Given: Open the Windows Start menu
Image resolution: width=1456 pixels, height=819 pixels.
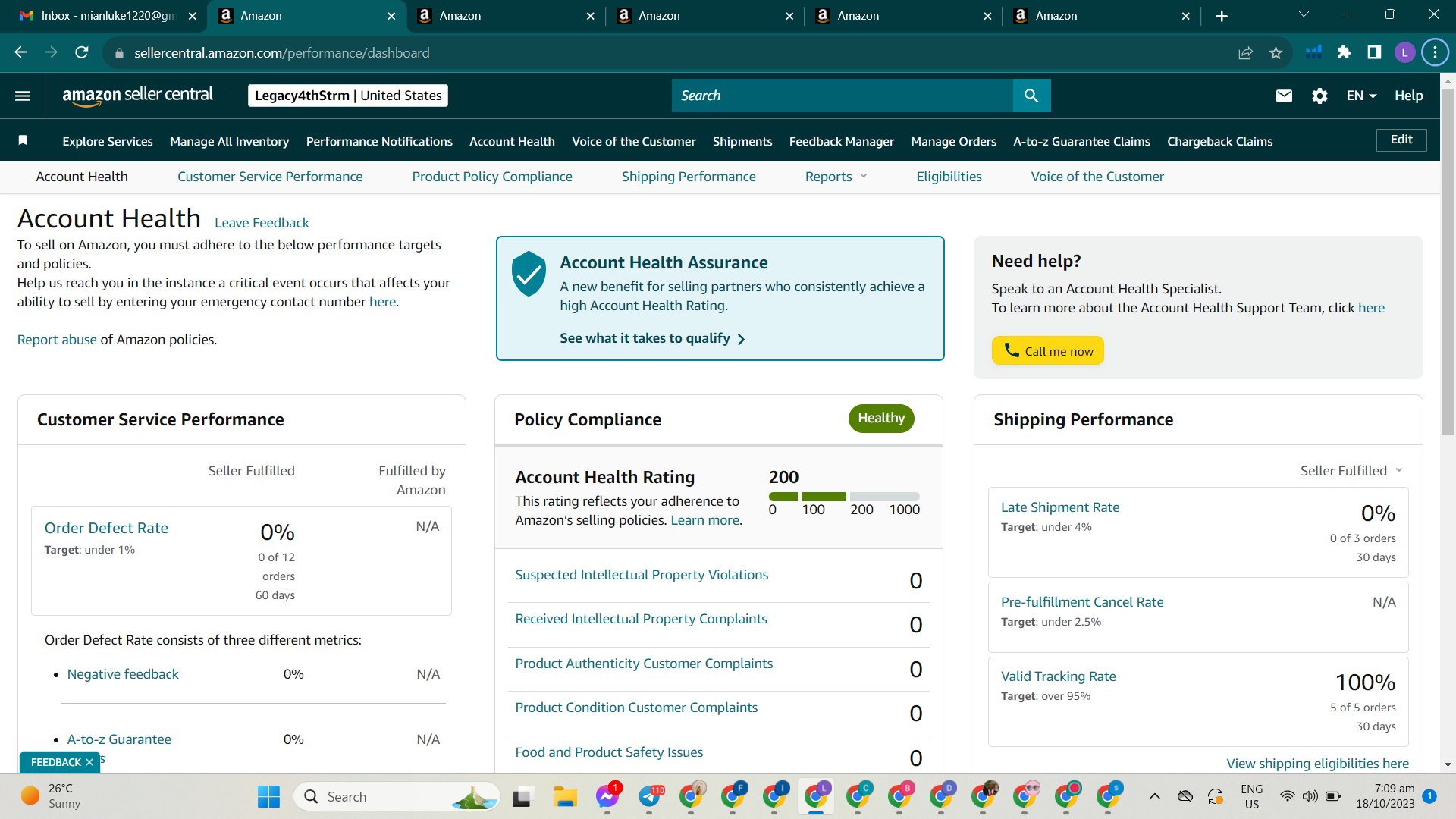Looking at the screenshot, I should point(268,796).
